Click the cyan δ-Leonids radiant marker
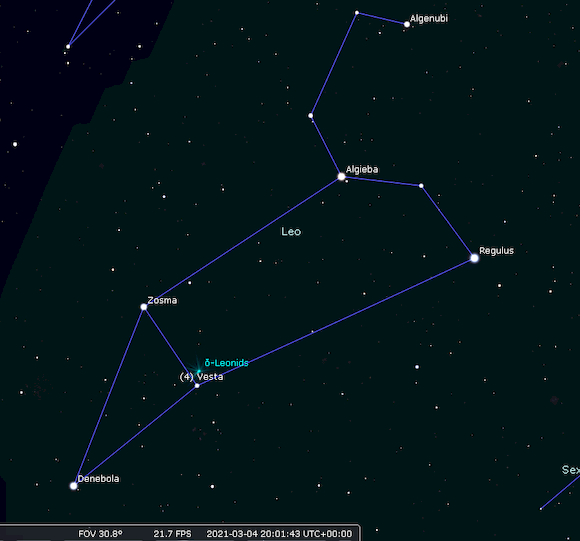Screen dimensions: 580x541 (x=199, y=371)
